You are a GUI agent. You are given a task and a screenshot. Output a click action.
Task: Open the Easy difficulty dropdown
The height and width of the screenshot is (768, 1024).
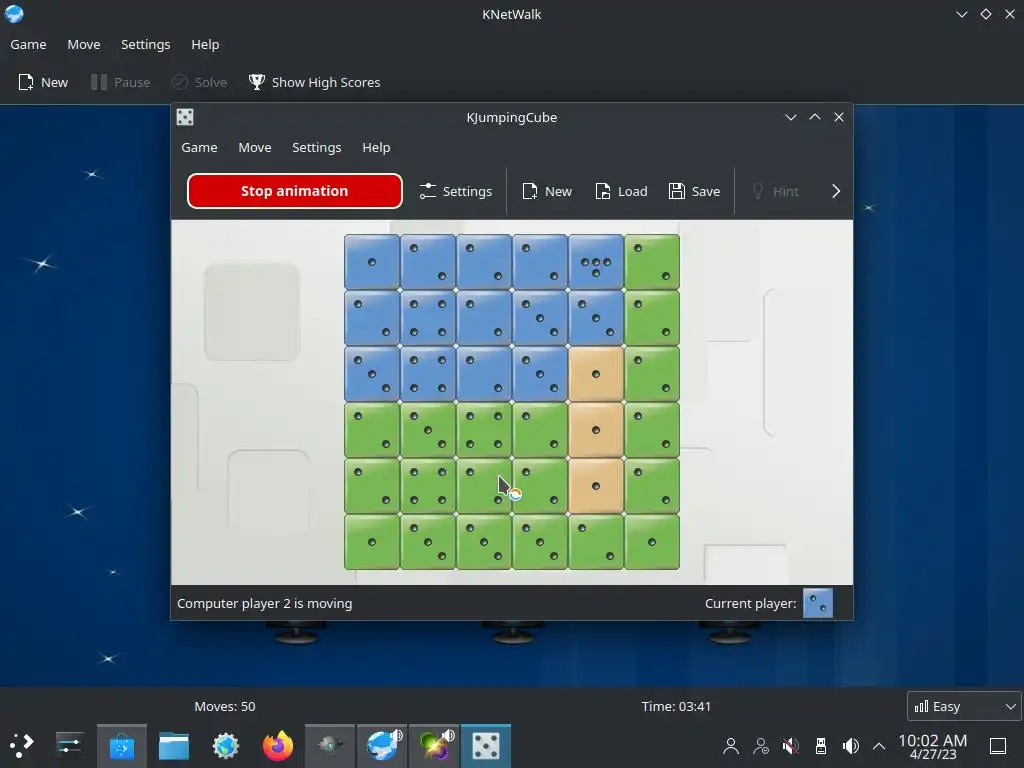[964, 706]
